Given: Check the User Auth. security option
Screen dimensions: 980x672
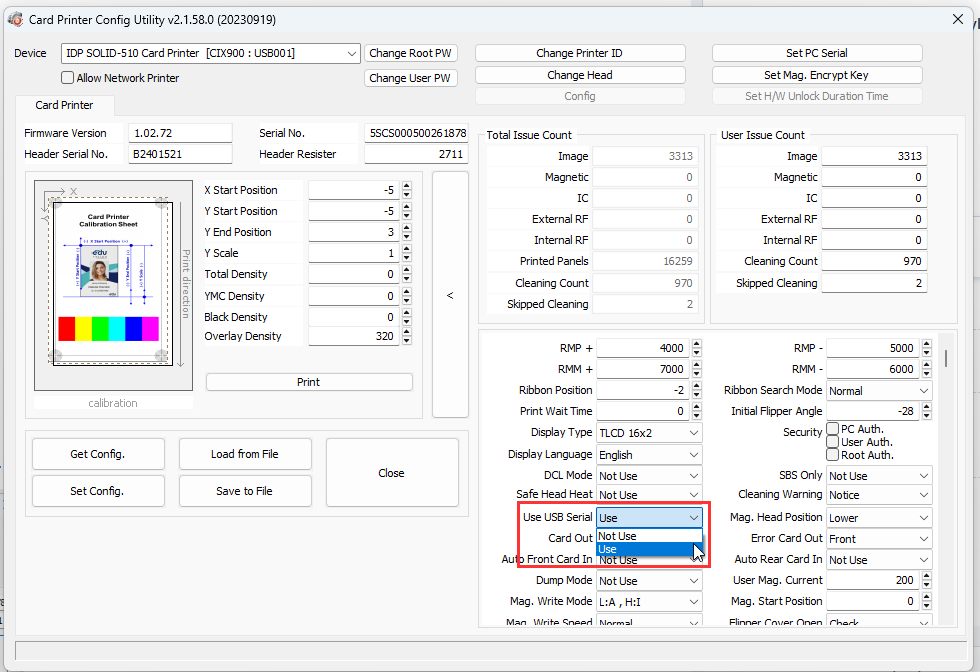Looking at the screenshot, I should tap(832, 442).
